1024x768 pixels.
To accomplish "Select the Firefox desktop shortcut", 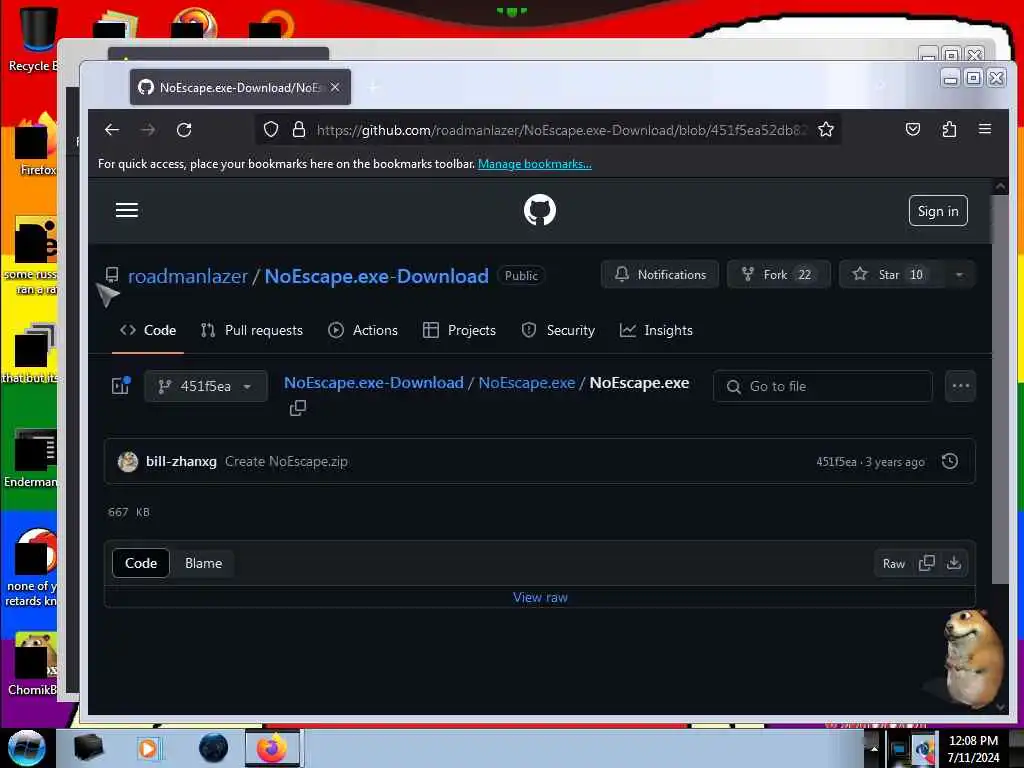I will 37,145.
